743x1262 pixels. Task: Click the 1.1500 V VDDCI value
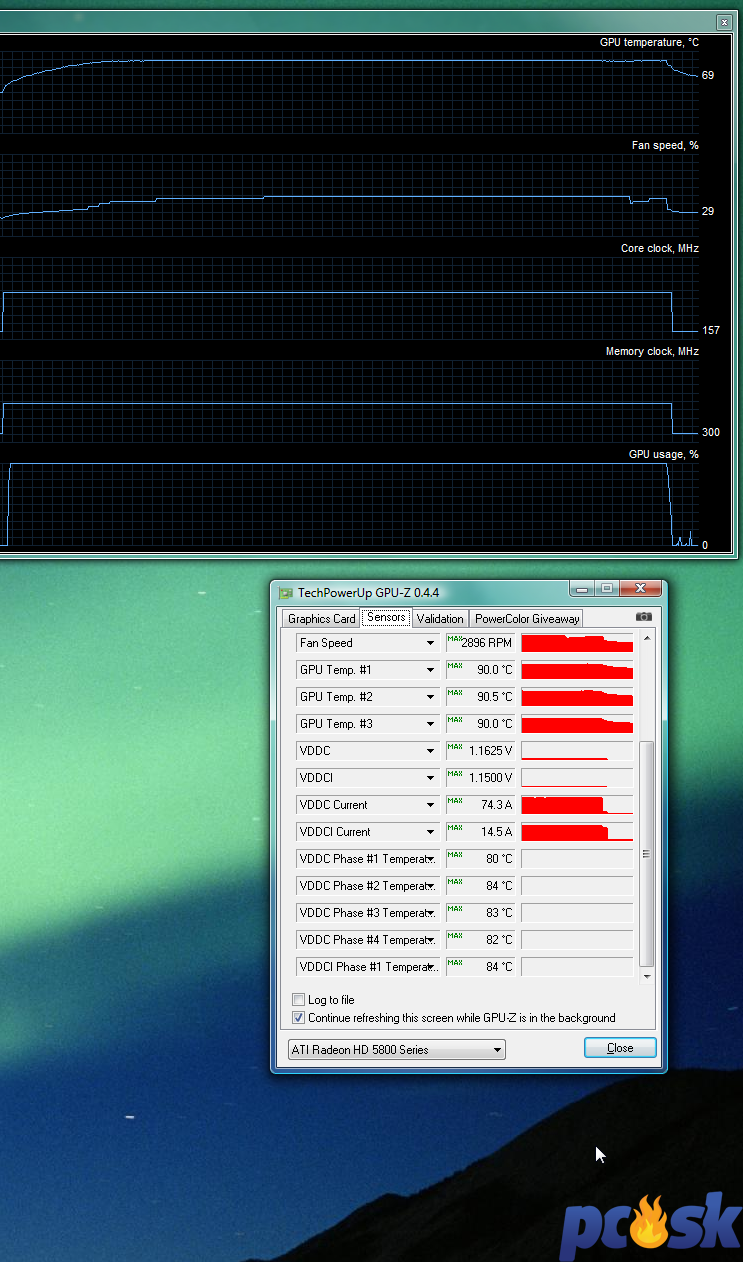point(490,778)
